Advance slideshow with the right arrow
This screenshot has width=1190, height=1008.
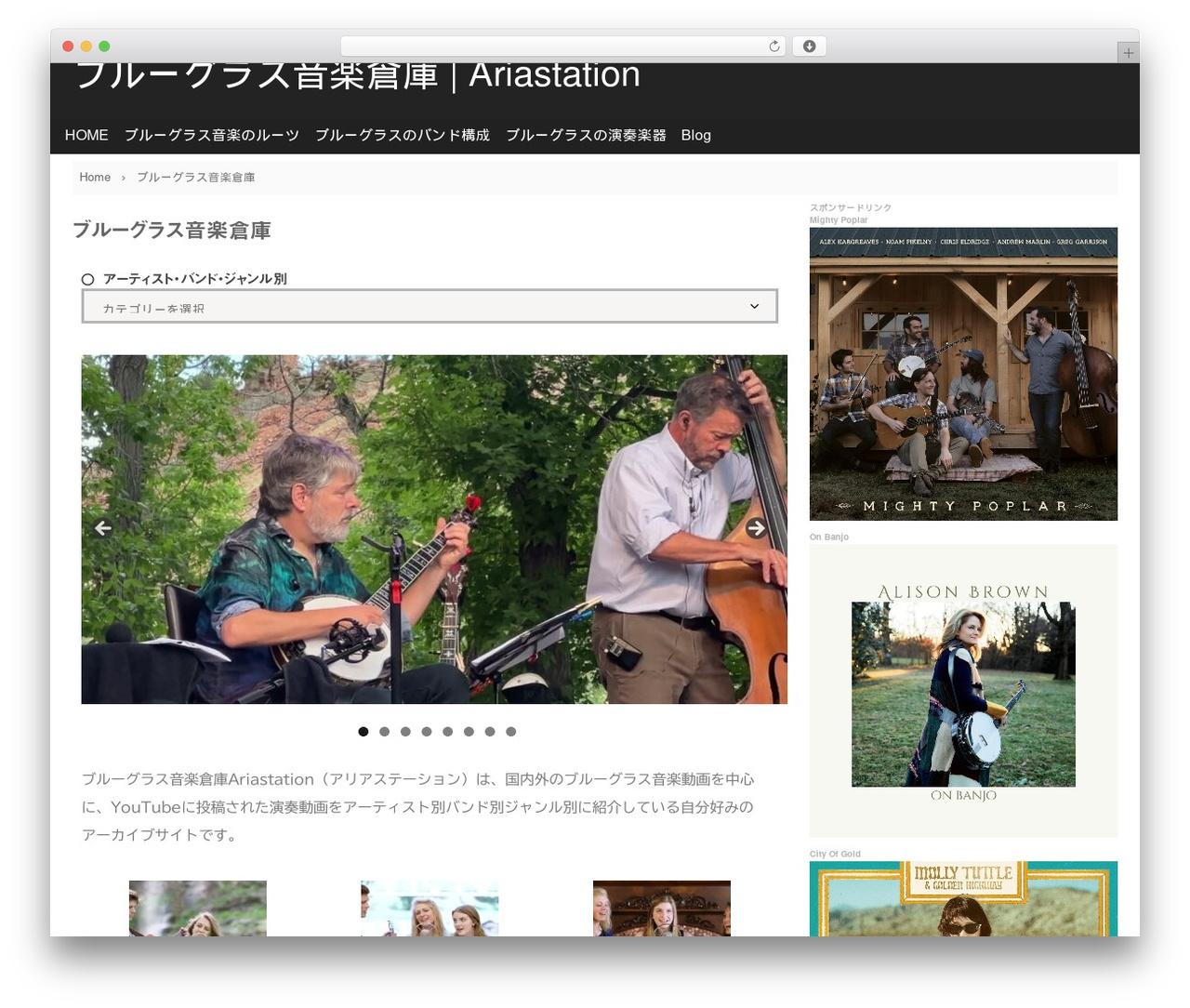pos(757,528)
